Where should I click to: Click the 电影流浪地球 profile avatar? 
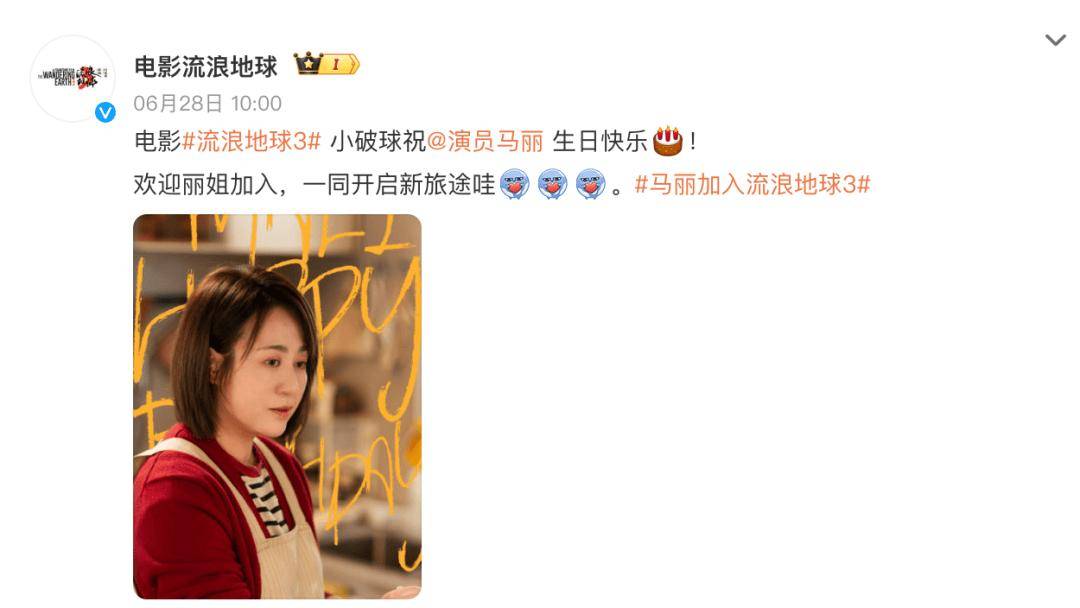[x=72, y=78]
